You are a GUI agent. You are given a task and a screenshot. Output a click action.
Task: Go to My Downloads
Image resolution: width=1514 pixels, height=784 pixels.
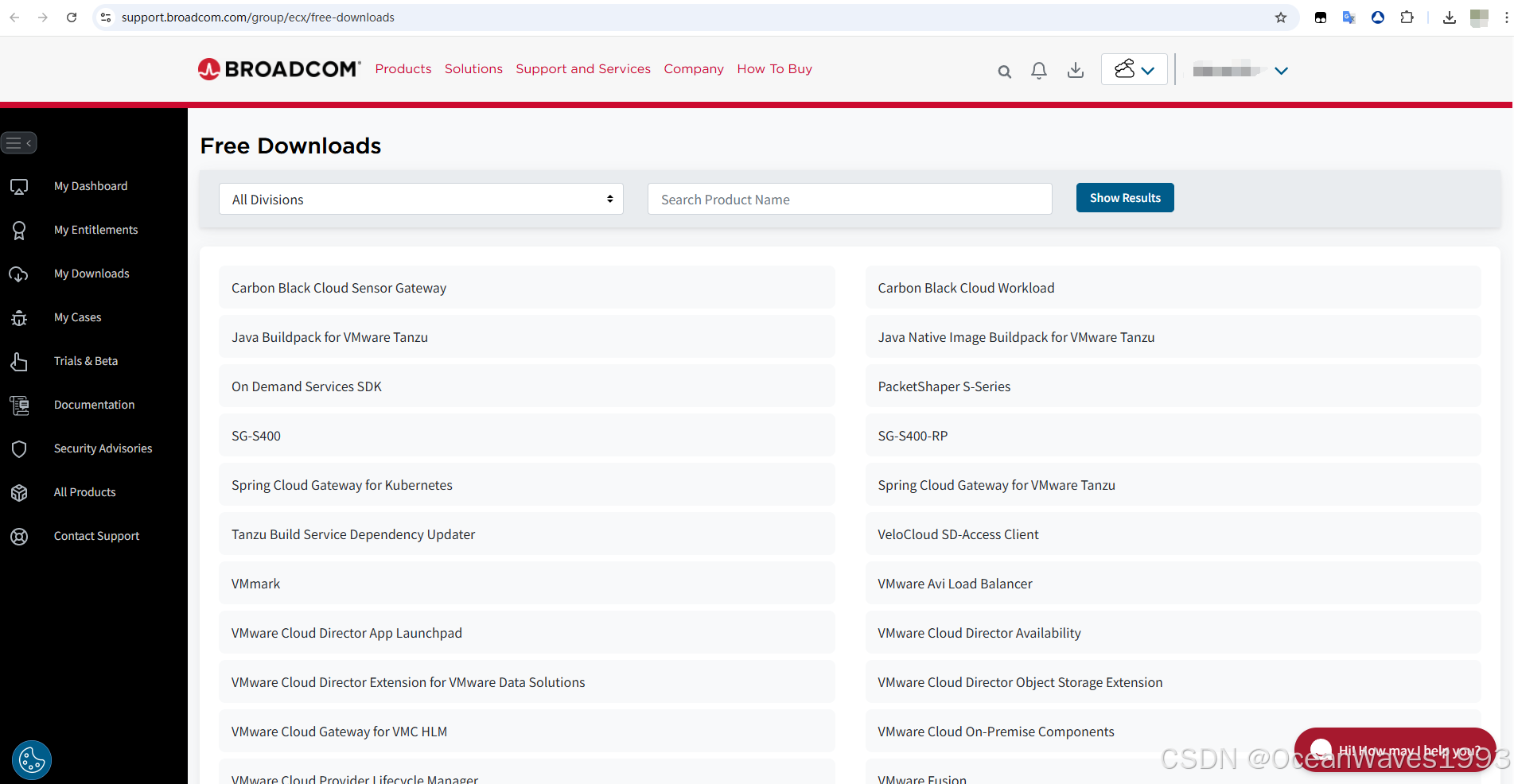click(91, 274)
